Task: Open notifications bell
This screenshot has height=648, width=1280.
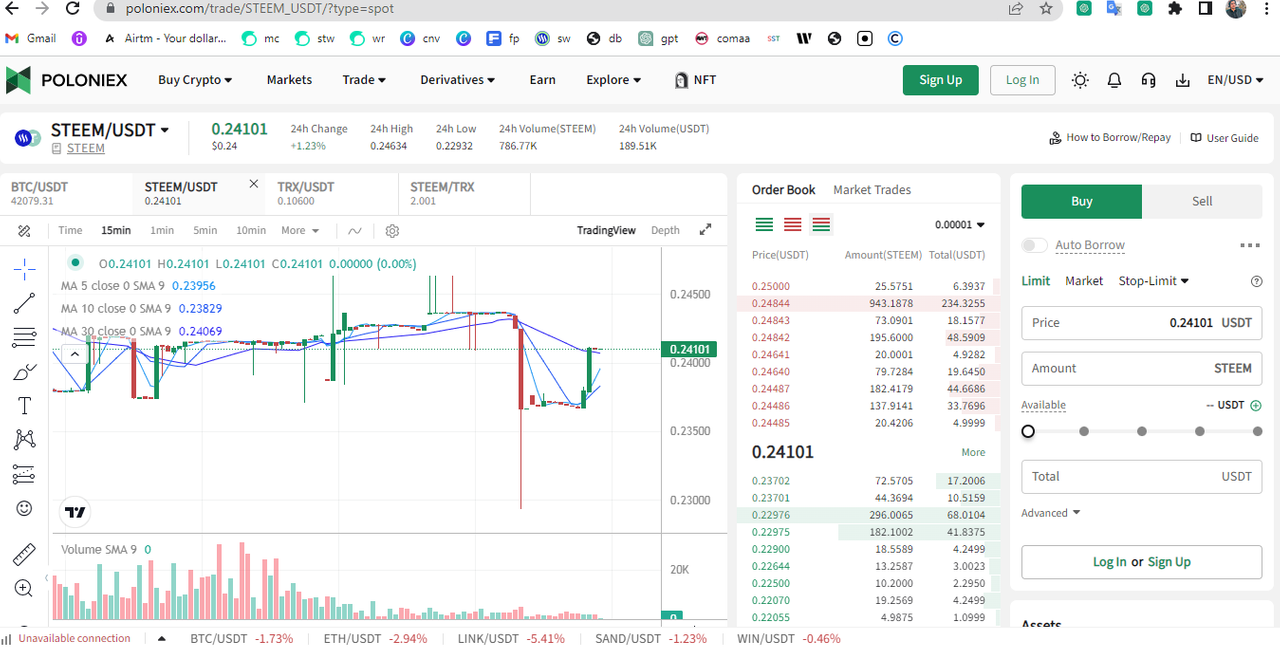Action: tap(1114, 80)
